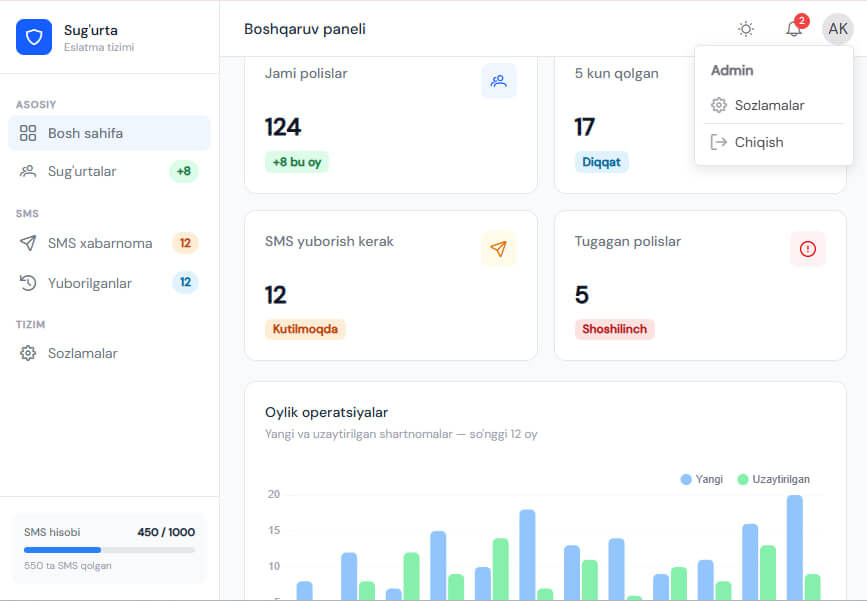
Task: Click gear icon beside Sozlamalar in dropdown
Action: tap(718, 105)
